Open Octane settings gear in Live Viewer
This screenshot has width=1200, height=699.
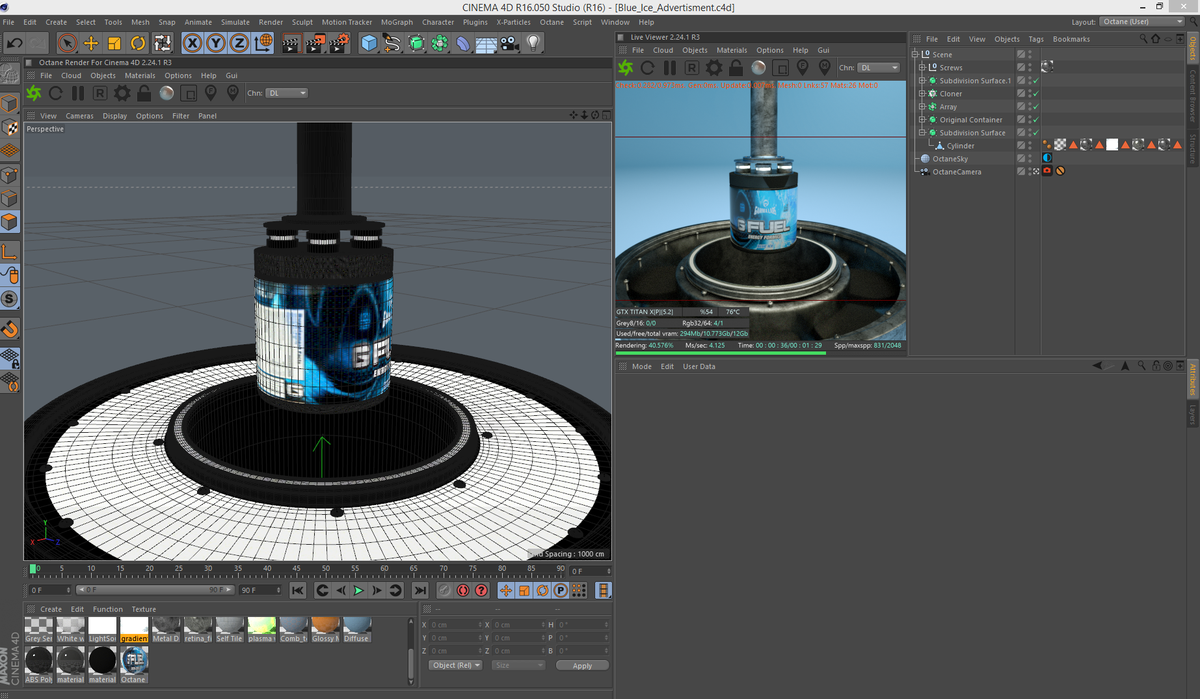tap(714, 67)
